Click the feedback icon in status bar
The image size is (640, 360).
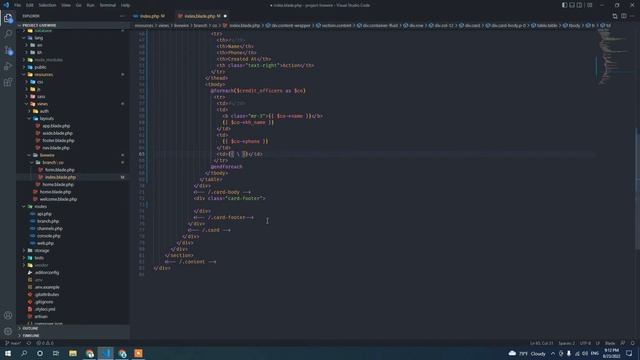(x=623, y=343)
